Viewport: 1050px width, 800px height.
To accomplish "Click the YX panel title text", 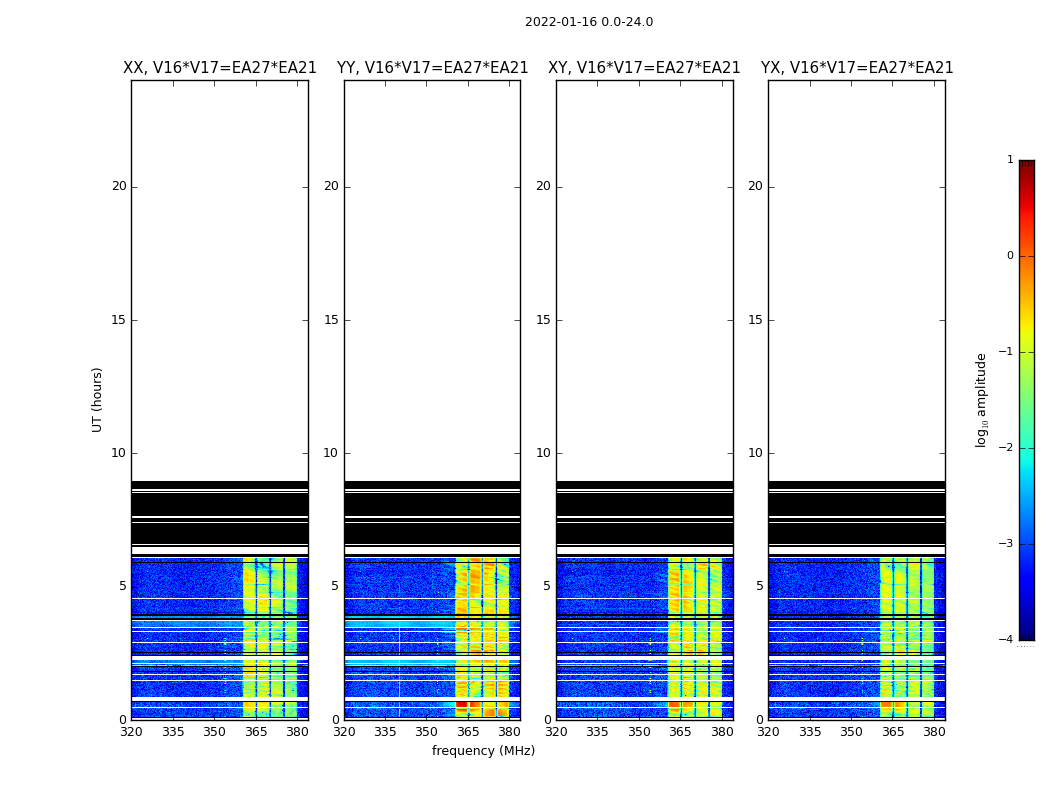I will 856,68.
